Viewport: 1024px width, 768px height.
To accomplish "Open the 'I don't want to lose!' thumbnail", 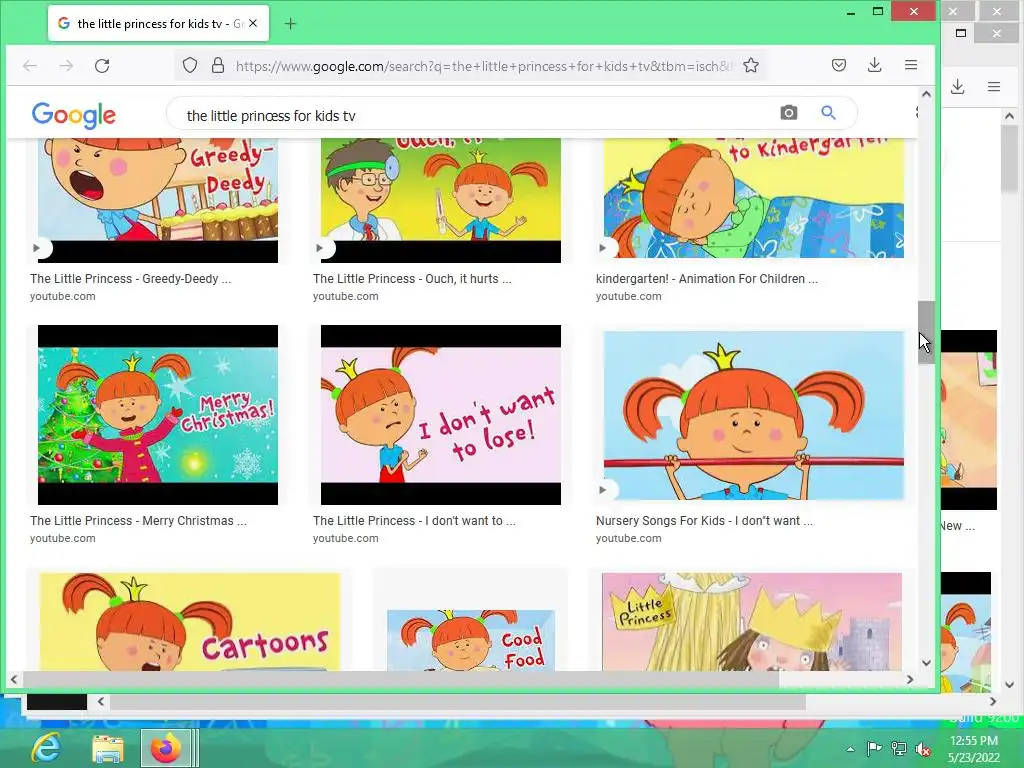I will tap(441, 415).
